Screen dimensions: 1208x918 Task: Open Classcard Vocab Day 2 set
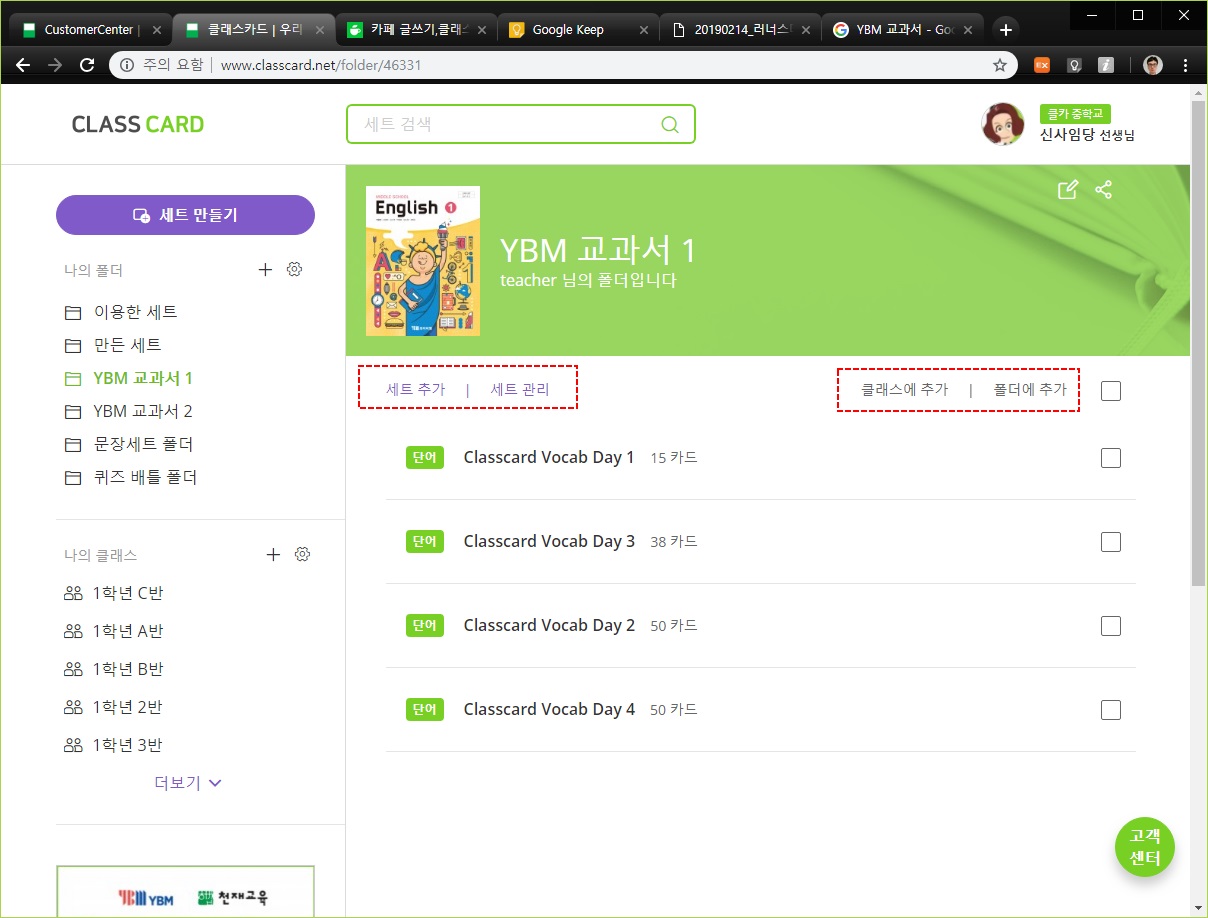[549, 625]
